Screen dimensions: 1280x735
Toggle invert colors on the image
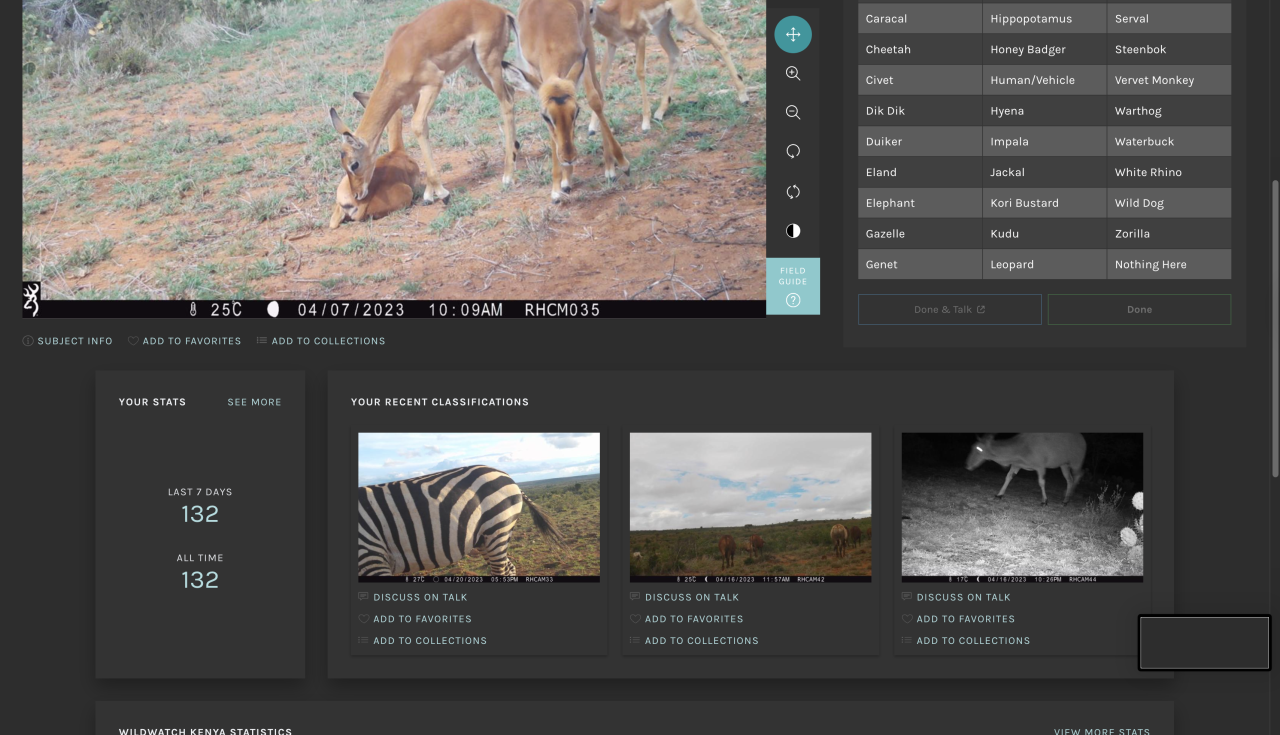[793, 231]
